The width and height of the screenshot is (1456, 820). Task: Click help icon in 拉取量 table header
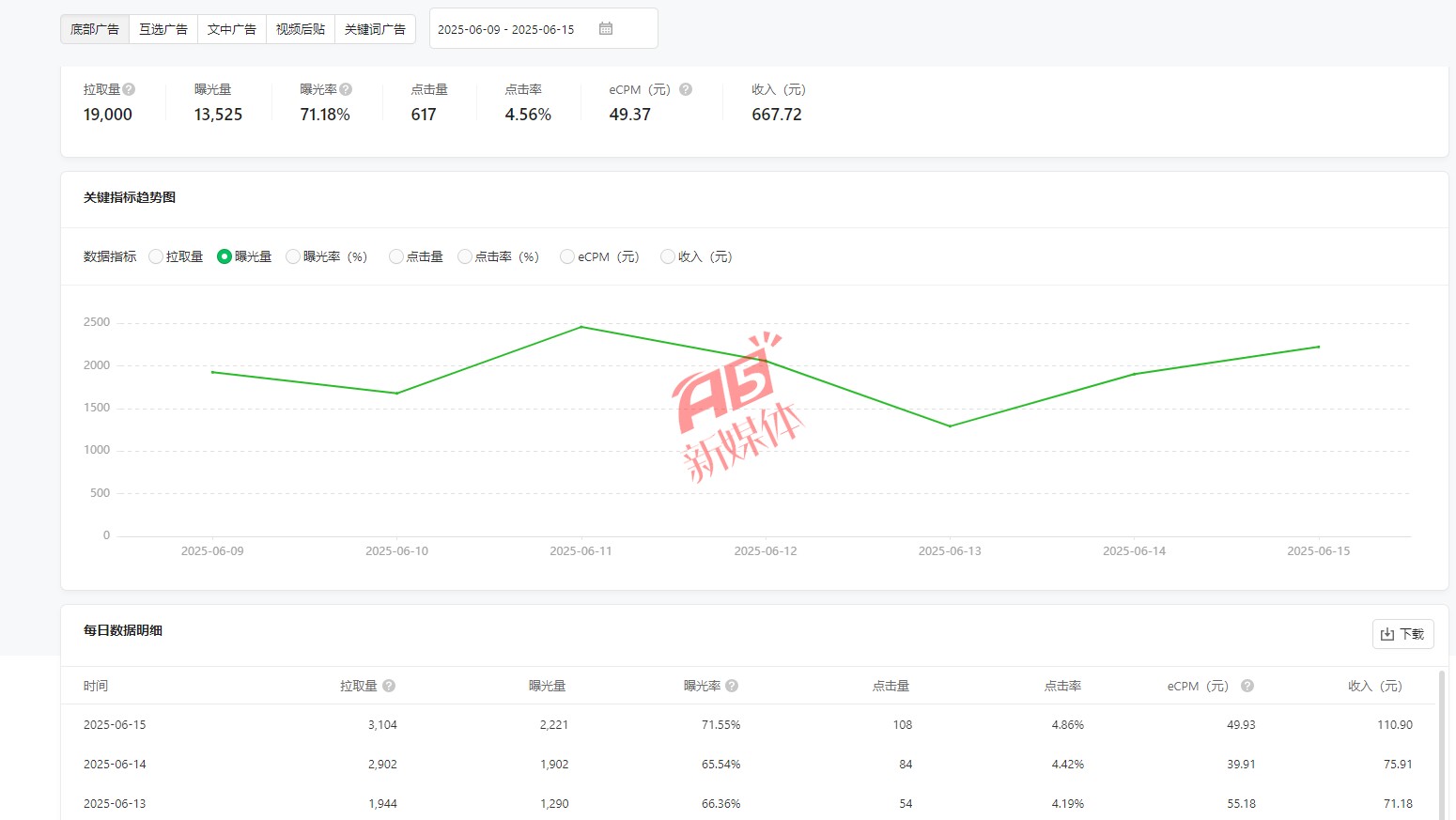coord(389,686)
